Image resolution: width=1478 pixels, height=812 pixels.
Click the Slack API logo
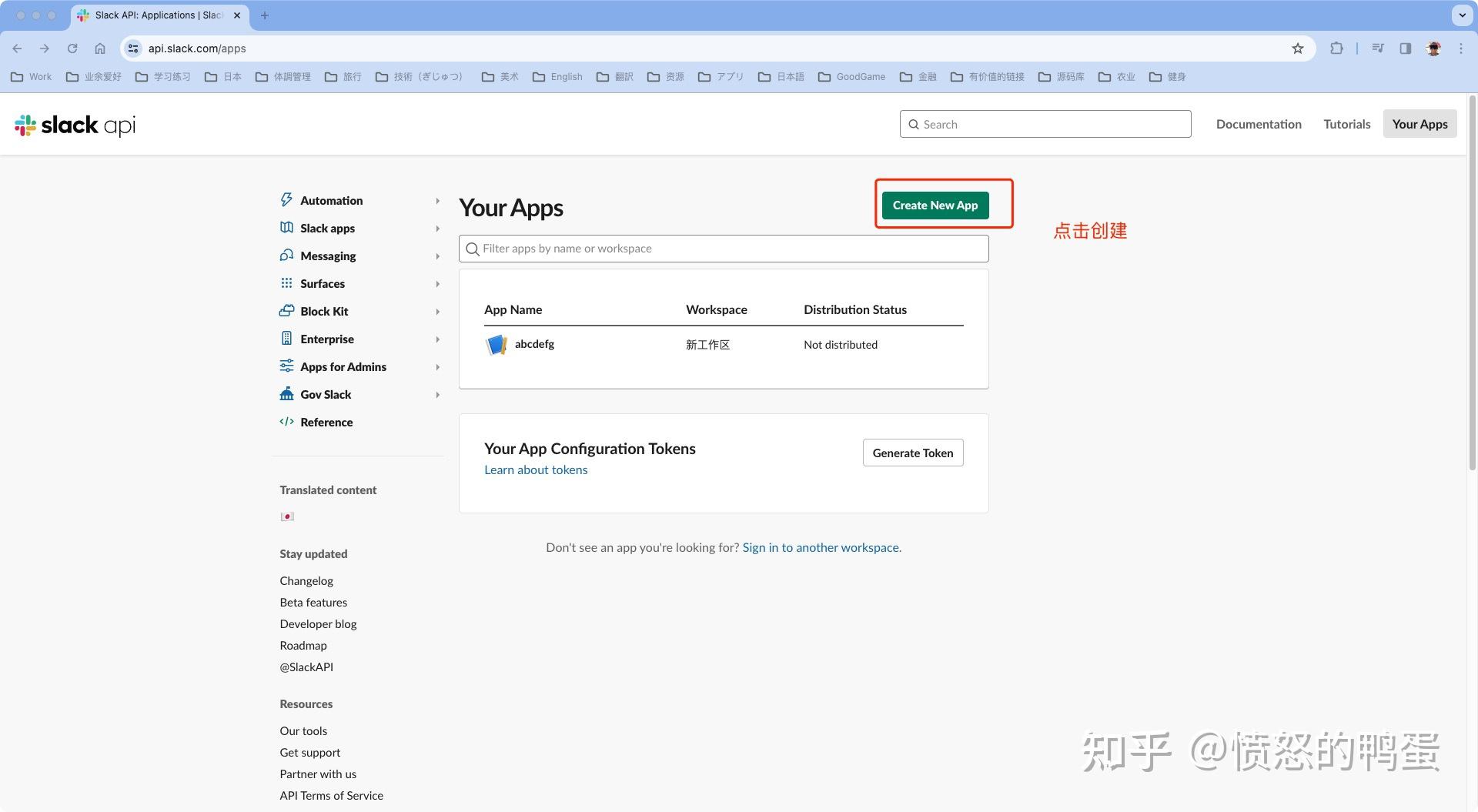tap(75, 125)
